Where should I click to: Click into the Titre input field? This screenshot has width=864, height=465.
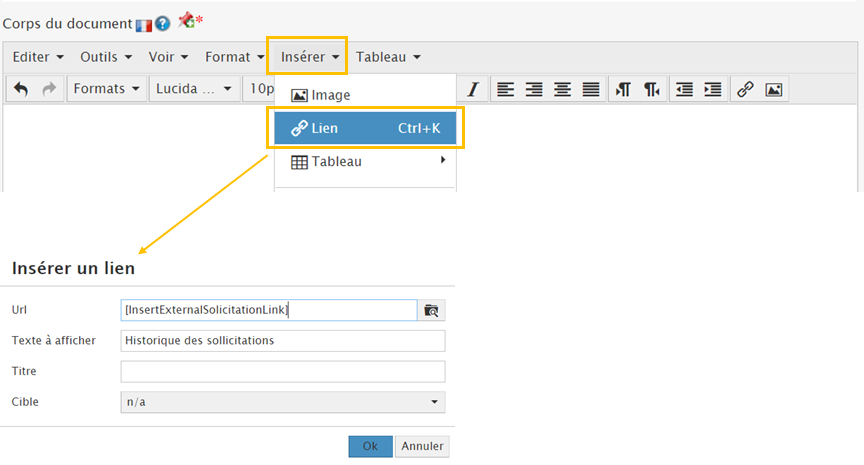click(283, 372)
